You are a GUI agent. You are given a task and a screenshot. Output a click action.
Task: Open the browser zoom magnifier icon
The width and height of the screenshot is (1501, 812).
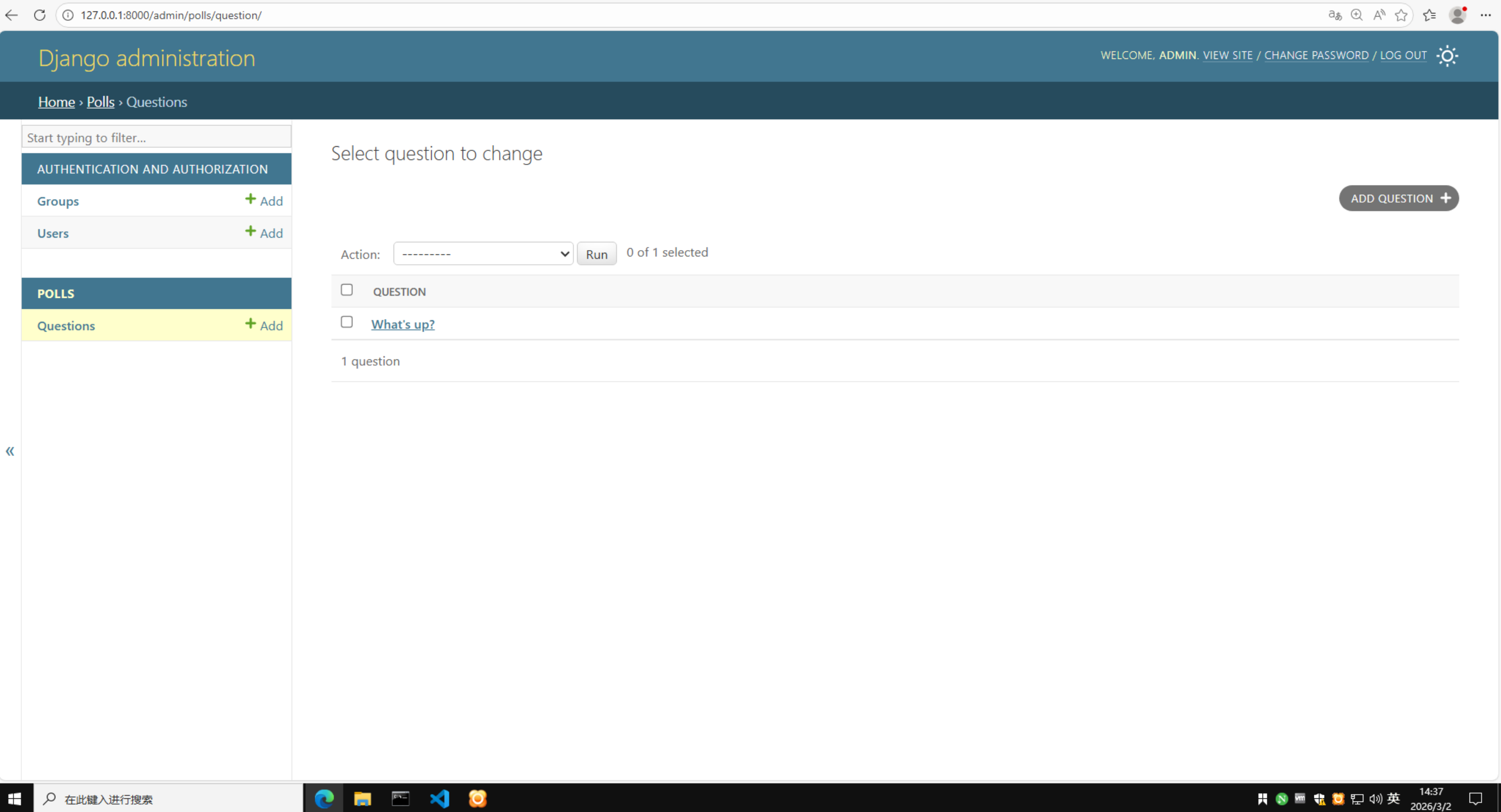(x=1357, y=15)
